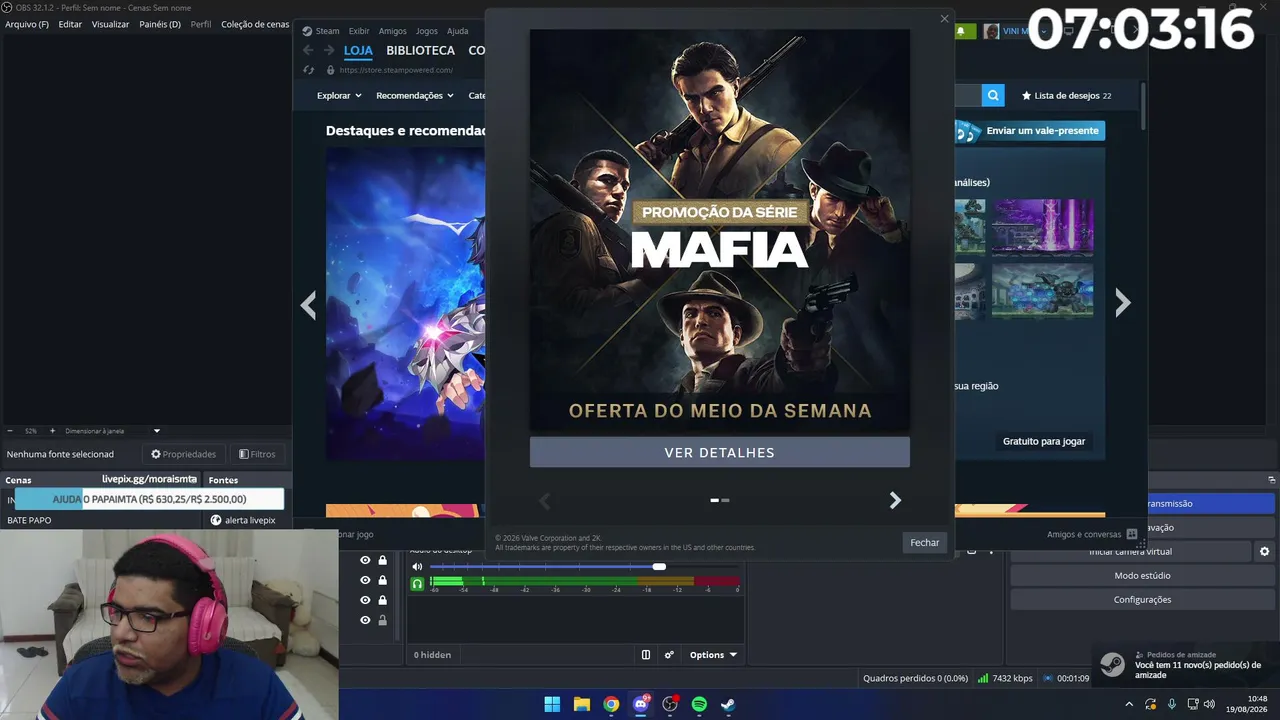Open Propriedades of selected source
The height and width of the screenshot is (720, 1280).
[183, 454]
